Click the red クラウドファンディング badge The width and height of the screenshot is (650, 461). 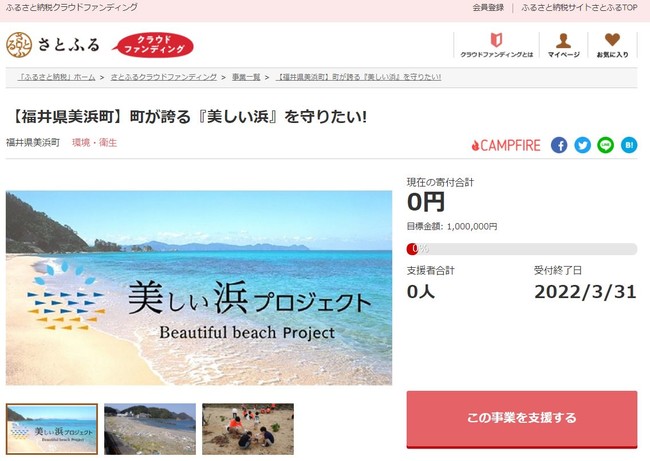153,45
